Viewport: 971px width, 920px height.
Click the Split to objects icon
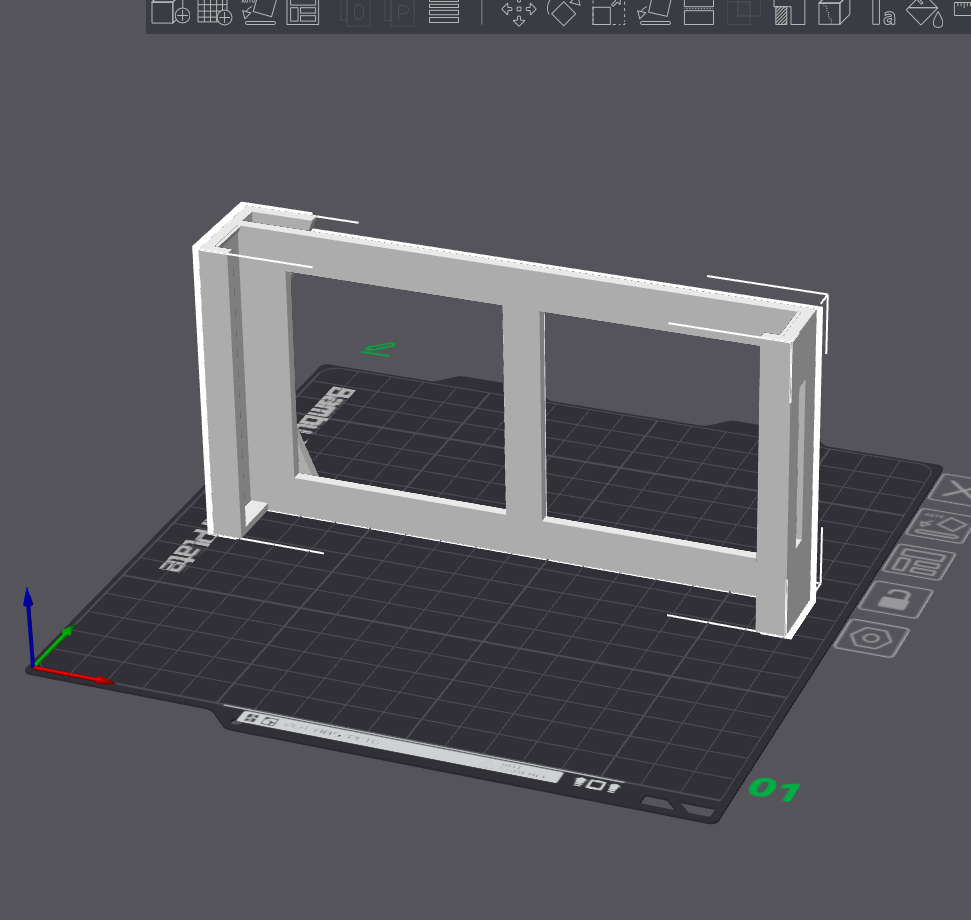pyautogui.click(x=356, y=12)
